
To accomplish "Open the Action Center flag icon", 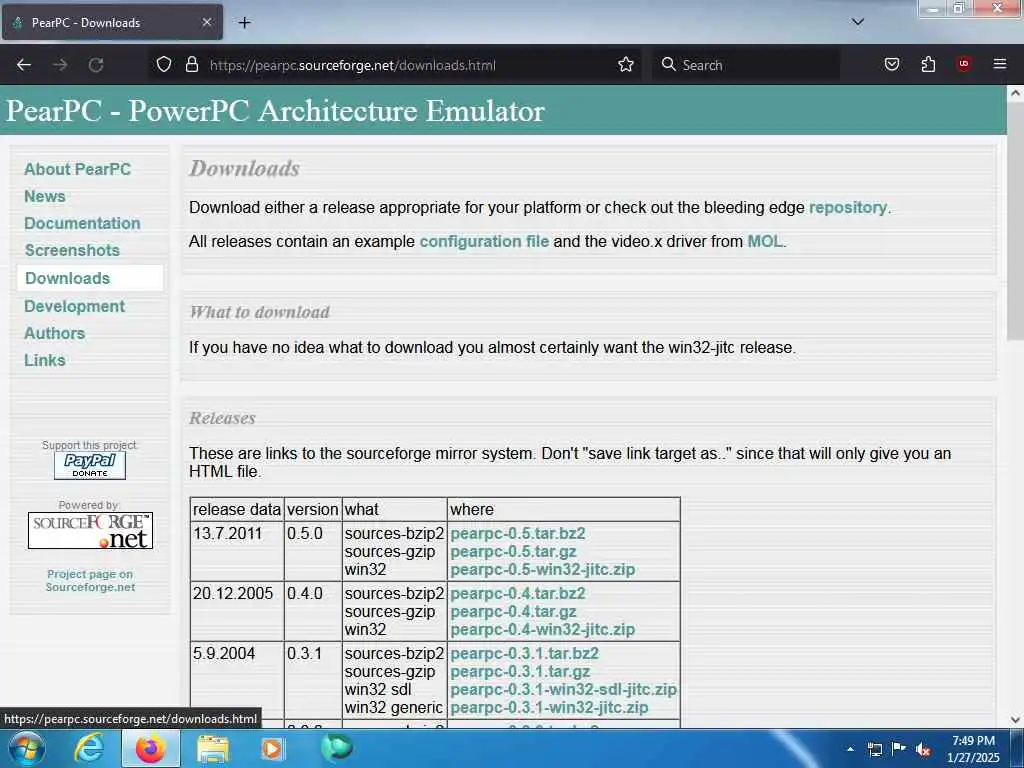I will 899,748.
